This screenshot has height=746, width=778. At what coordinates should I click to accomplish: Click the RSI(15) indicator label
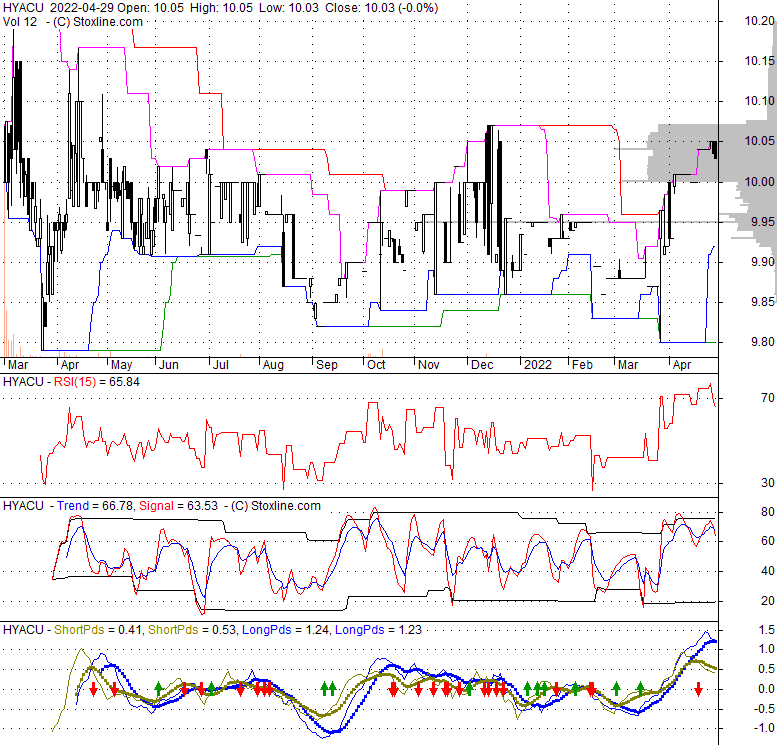[x=74, y=382]
